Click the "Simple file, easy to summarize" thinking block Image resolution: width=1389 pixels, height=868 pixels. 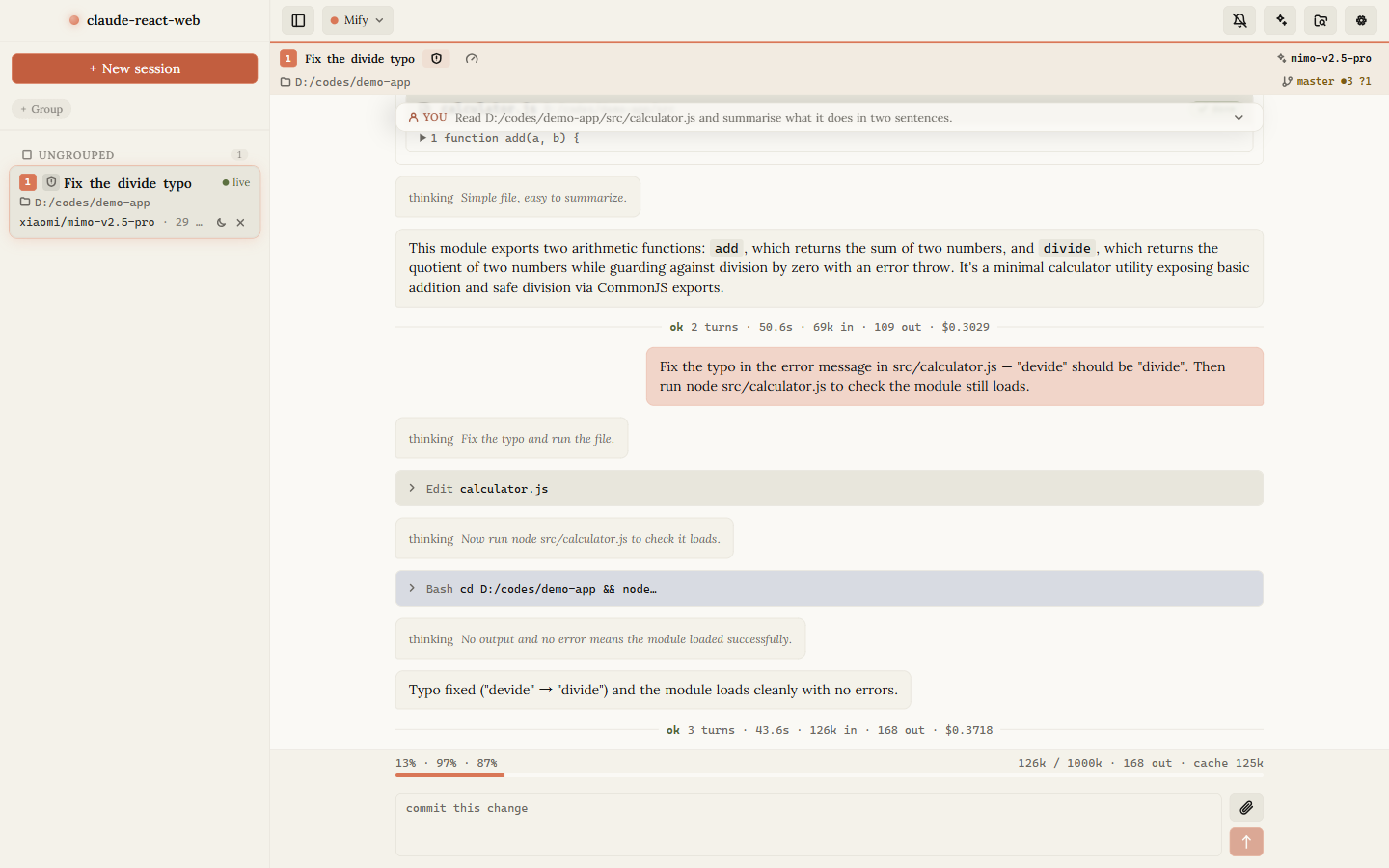[518, 198]
